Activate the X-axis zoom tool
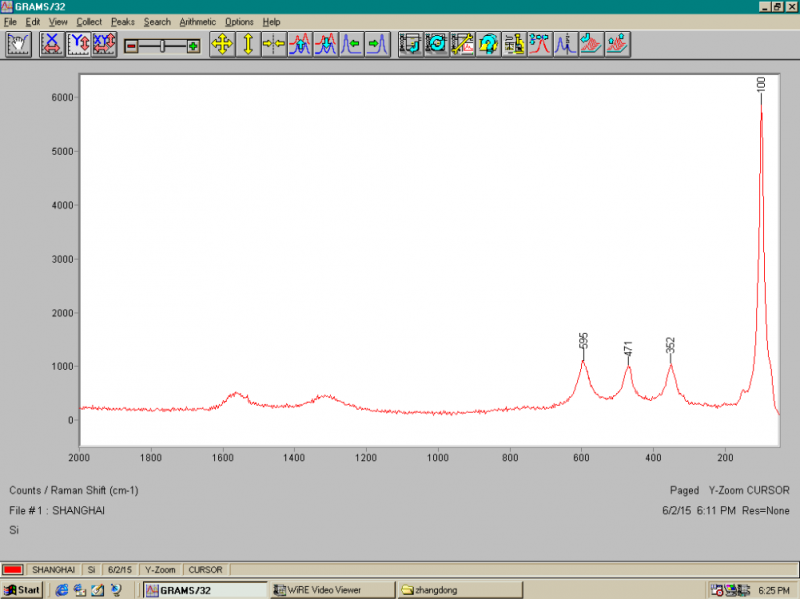 [x=52, y=45]
